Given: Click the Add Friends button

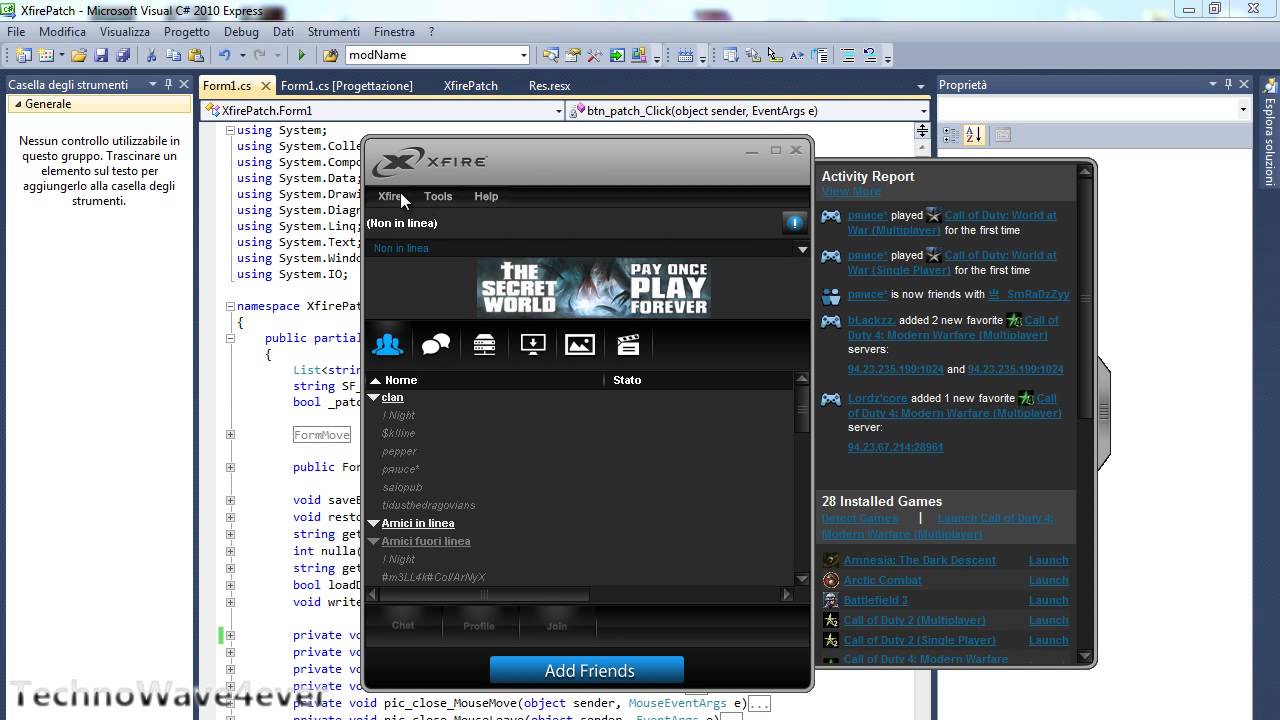Looking at the screenshot, I should [x=587, y=671].
